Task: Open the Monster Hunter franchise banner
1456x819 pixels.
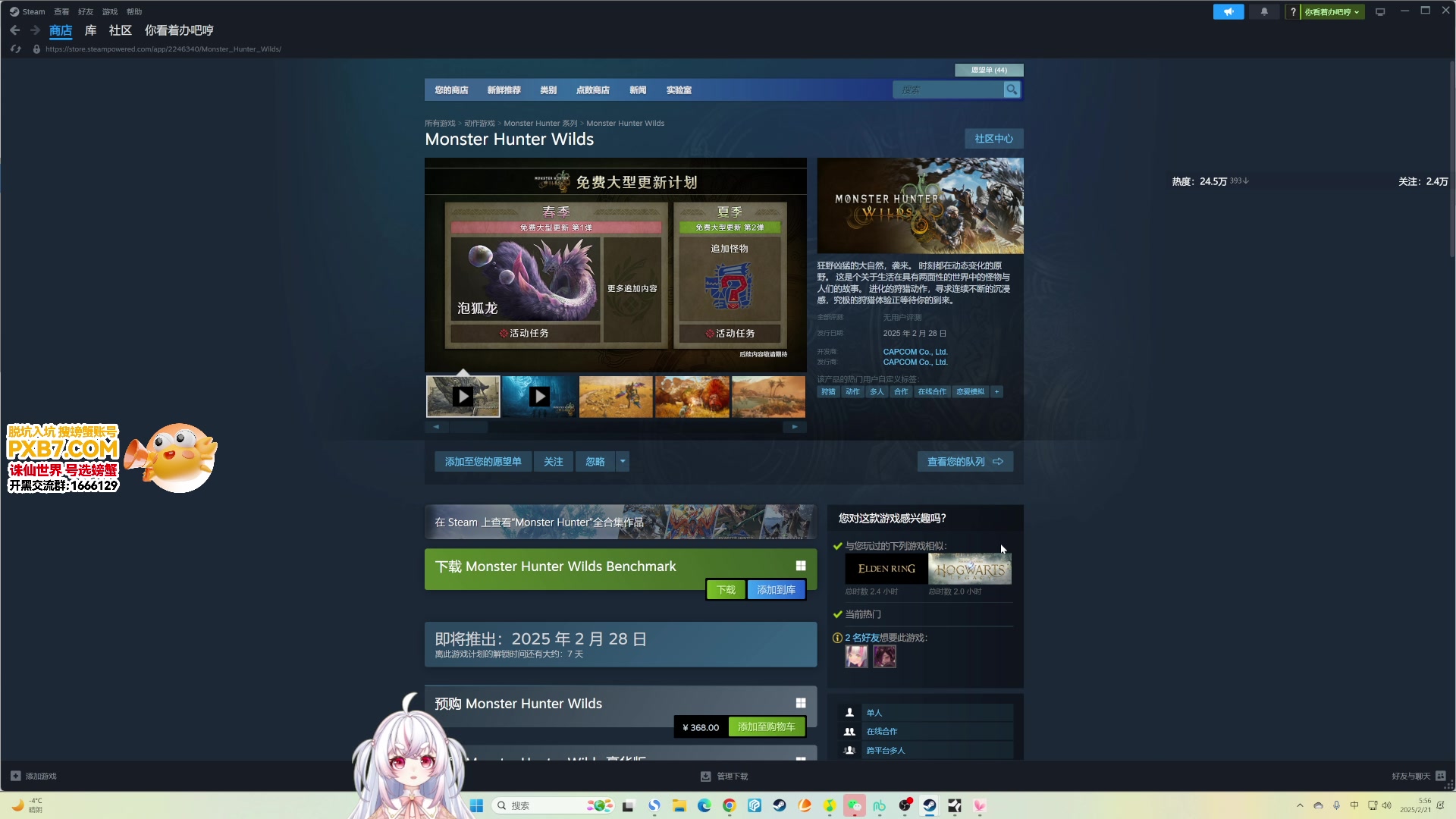Action: (x=620, y=522)
